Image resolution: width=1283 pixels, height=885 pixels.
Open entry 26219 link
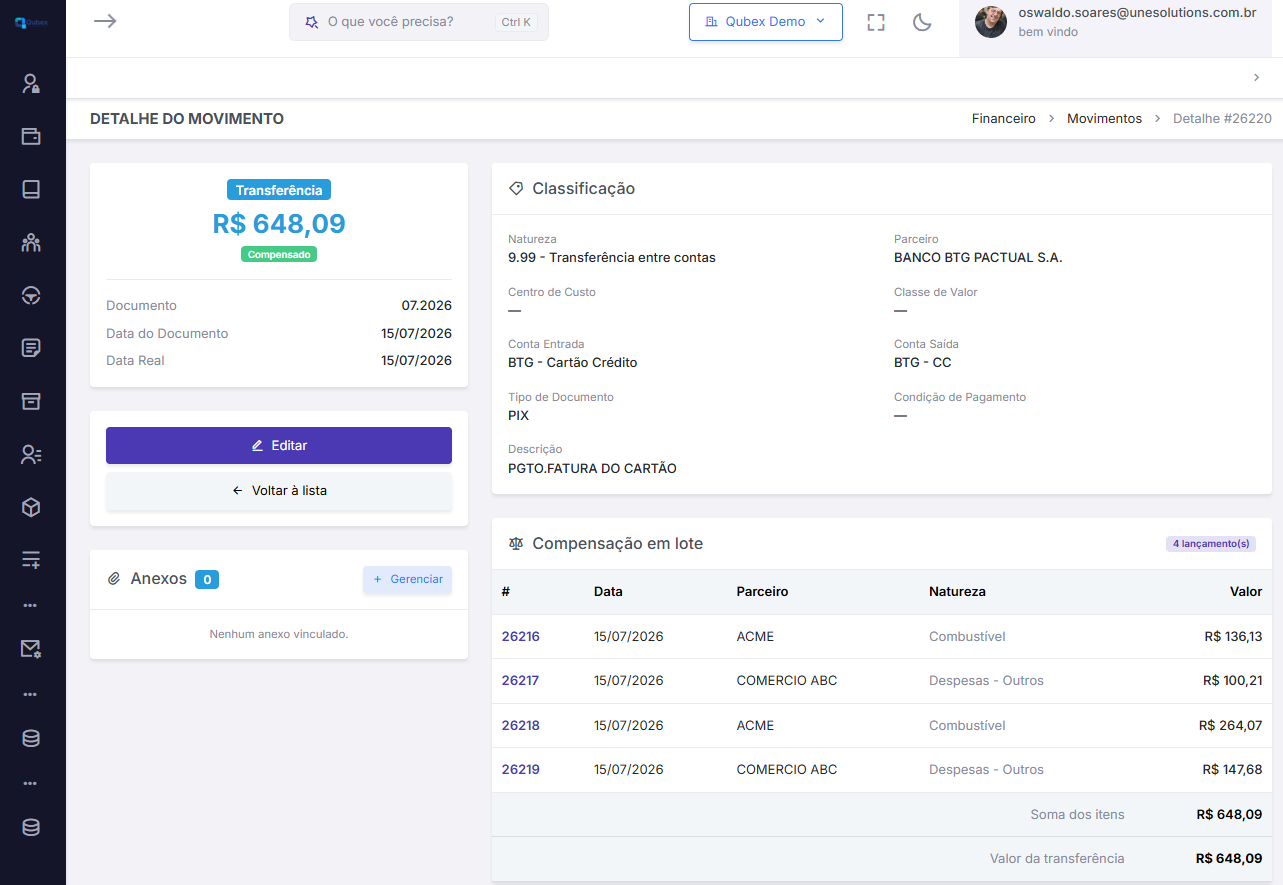tap(520, 769)
